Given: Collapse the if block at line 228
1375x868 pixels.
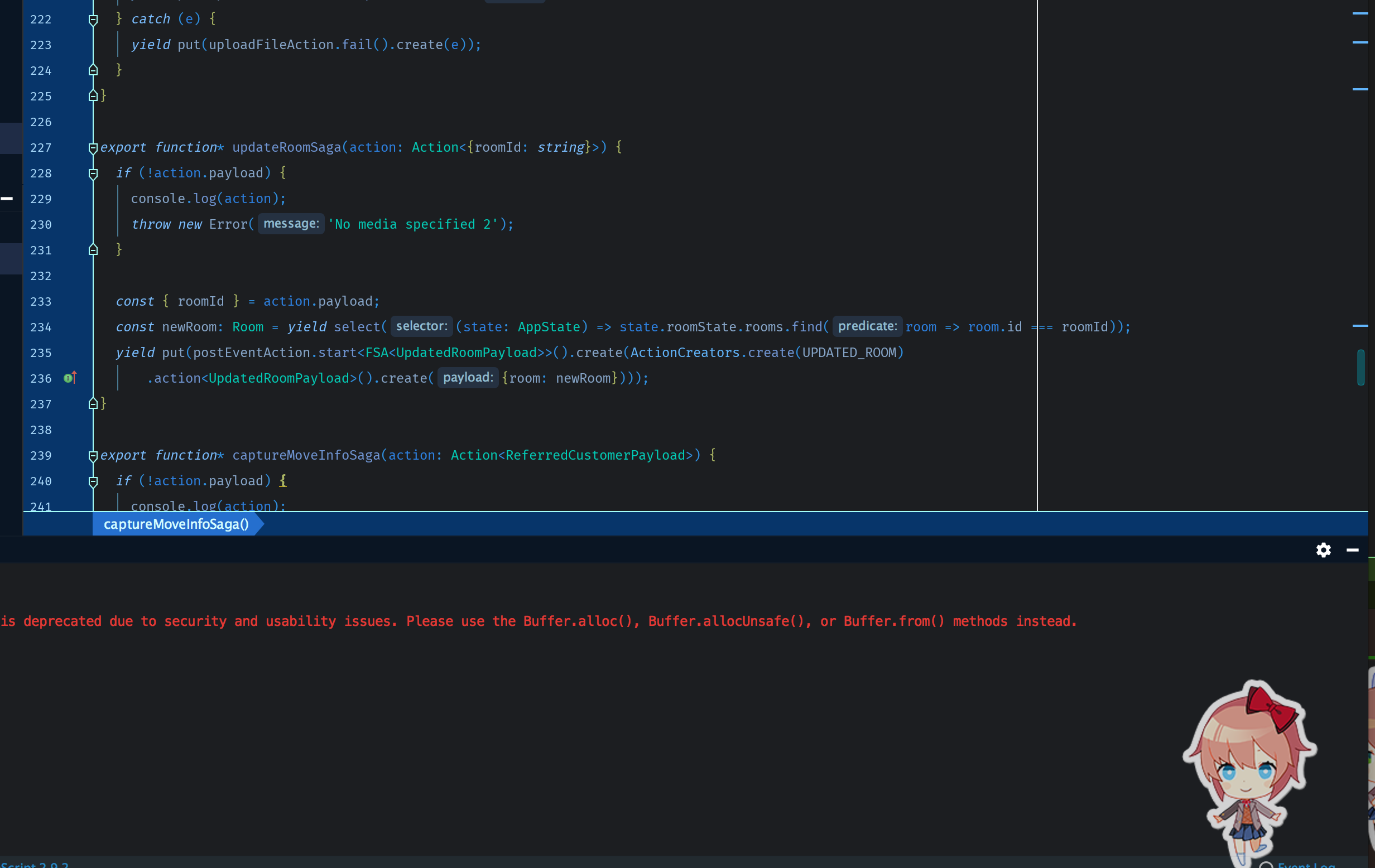Looking at the screenshot, I should tap(93, 173).
